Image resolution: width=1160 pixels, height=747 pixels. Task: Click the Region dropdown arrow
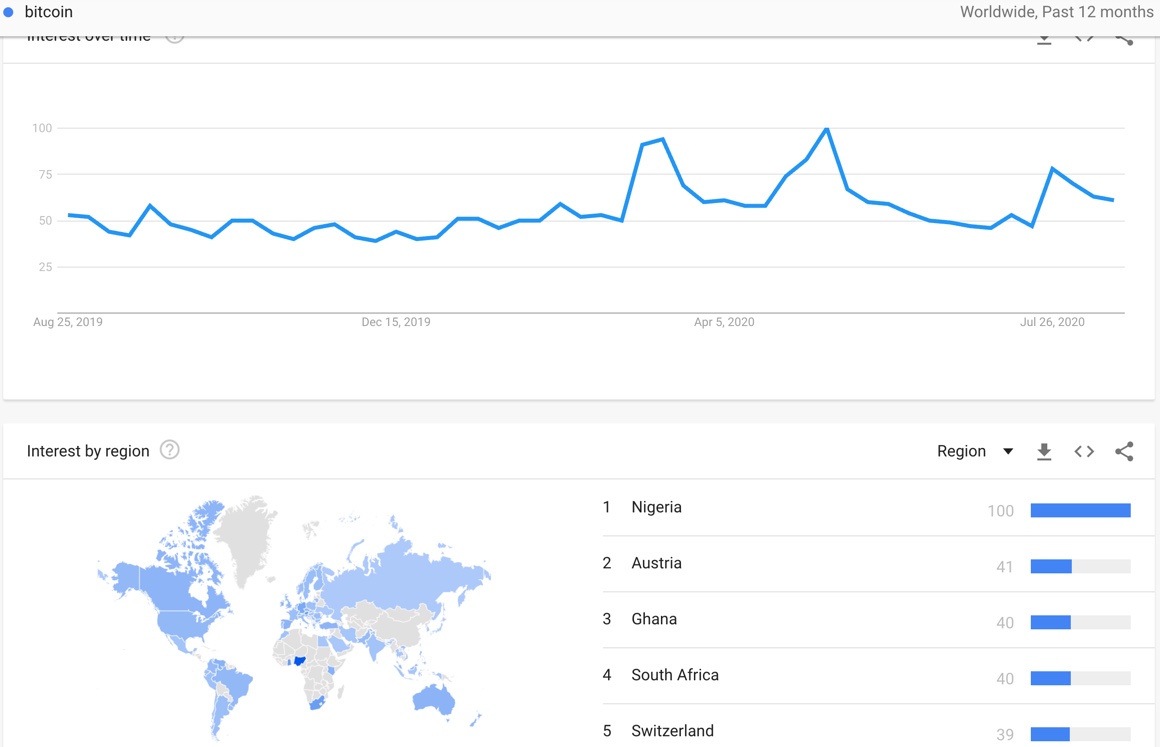pyautogui.click(x=1008, y=451)
